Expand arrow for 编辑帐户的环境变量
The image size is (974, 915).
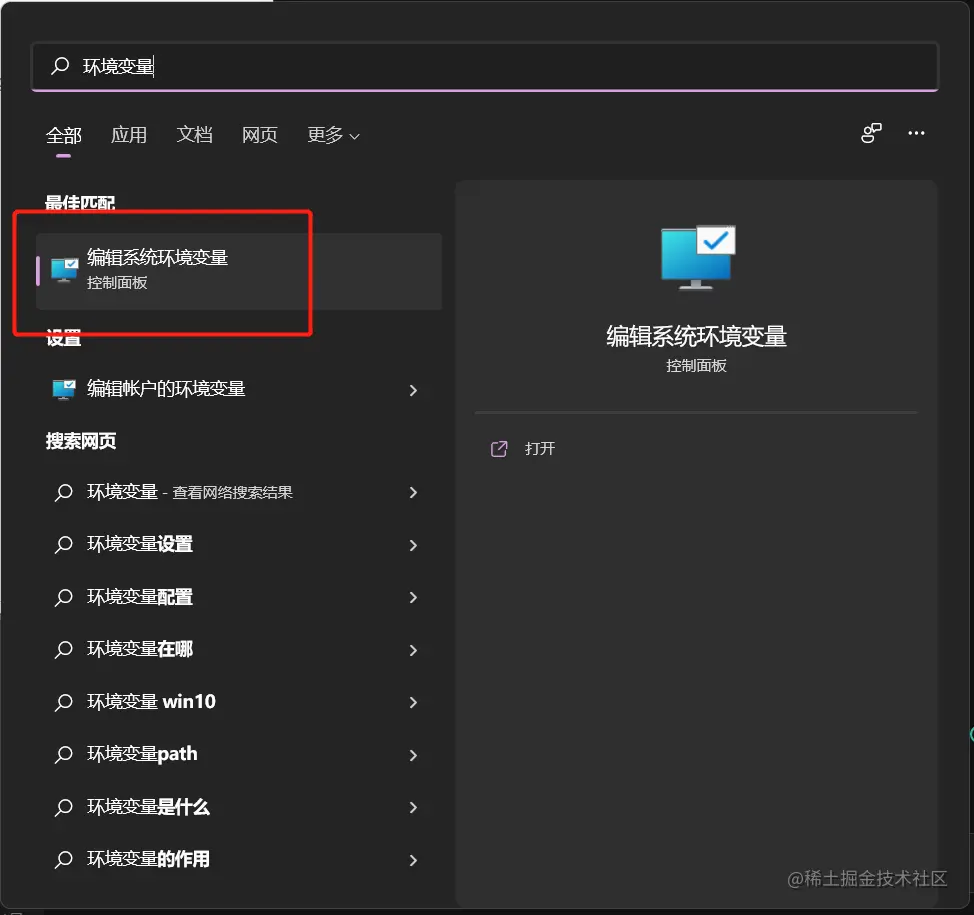[x=413, y=390]
